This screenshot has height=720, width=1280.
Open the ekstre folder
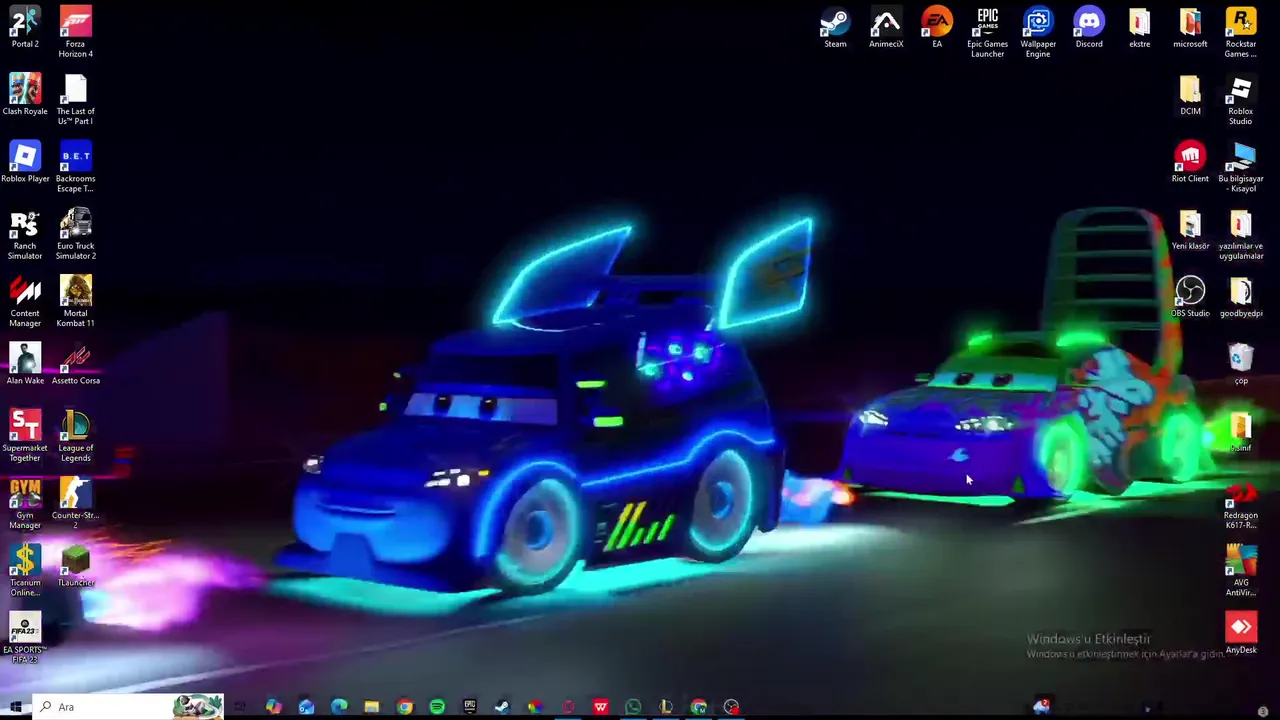click(x=1139, y=27)
